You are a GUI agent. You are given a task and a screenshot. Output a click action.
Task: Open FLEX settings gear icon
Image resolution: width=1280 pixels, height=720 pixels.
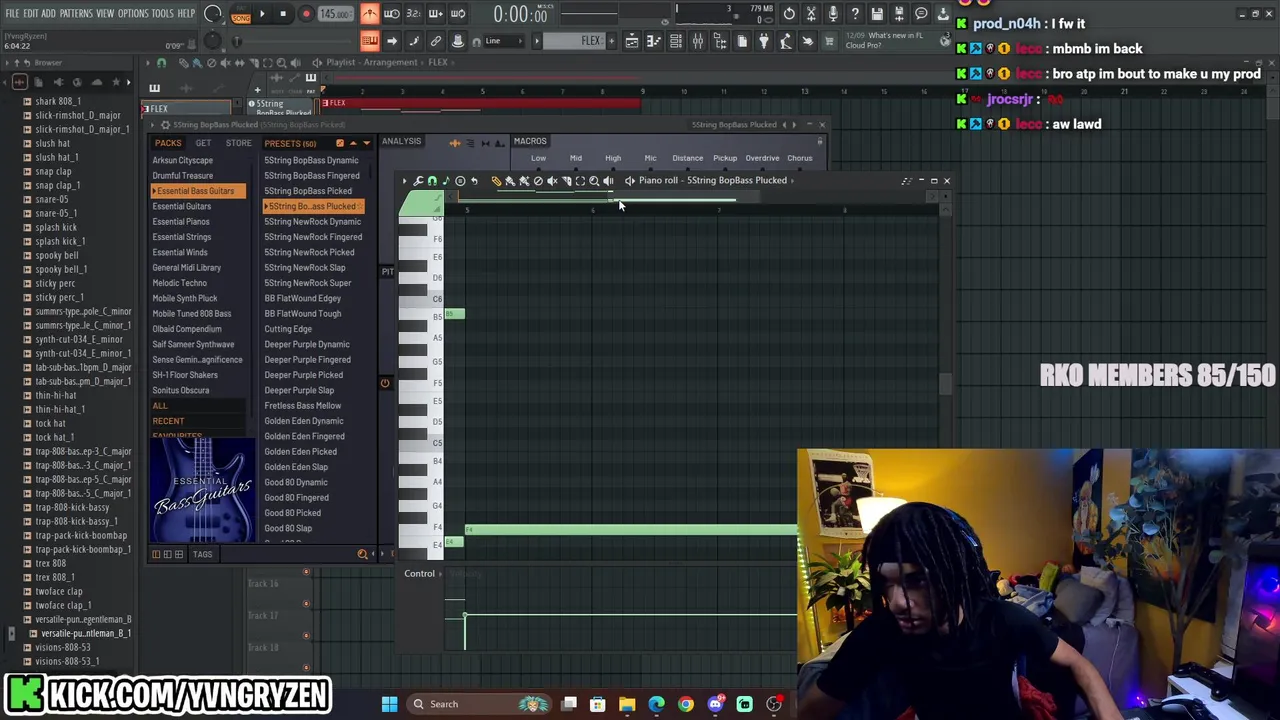[x=165, y=125]
